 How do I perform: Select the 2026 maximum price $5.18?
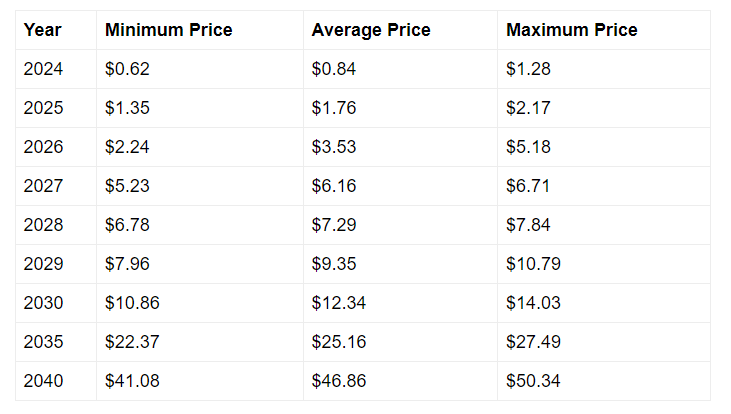pos(528,147)
